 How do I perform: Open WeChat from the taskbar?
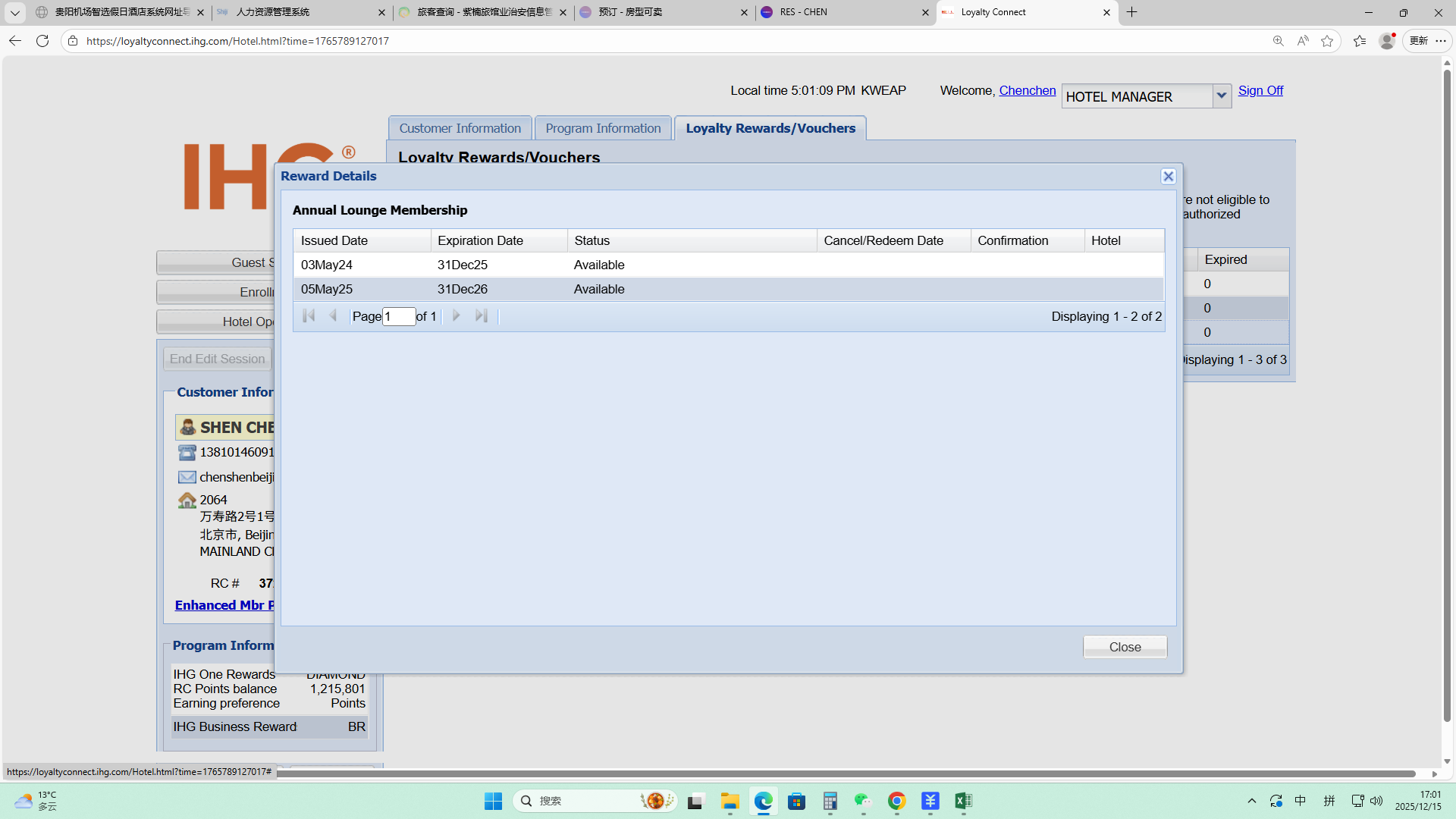tap(863, 801)
